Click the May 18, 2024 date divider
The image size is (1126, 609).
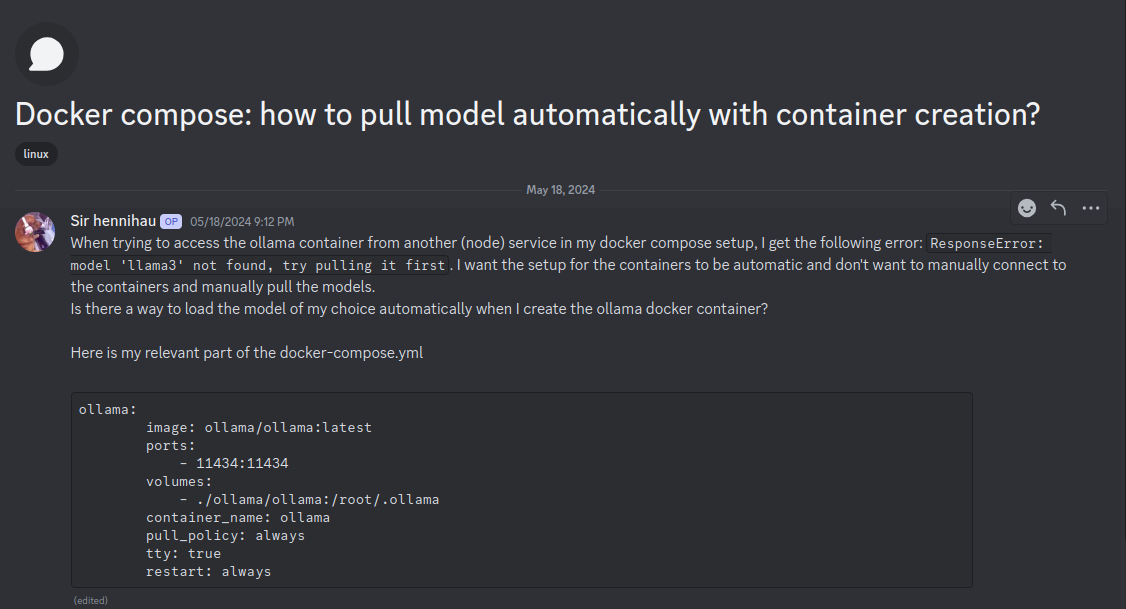(x=562, y=189)
